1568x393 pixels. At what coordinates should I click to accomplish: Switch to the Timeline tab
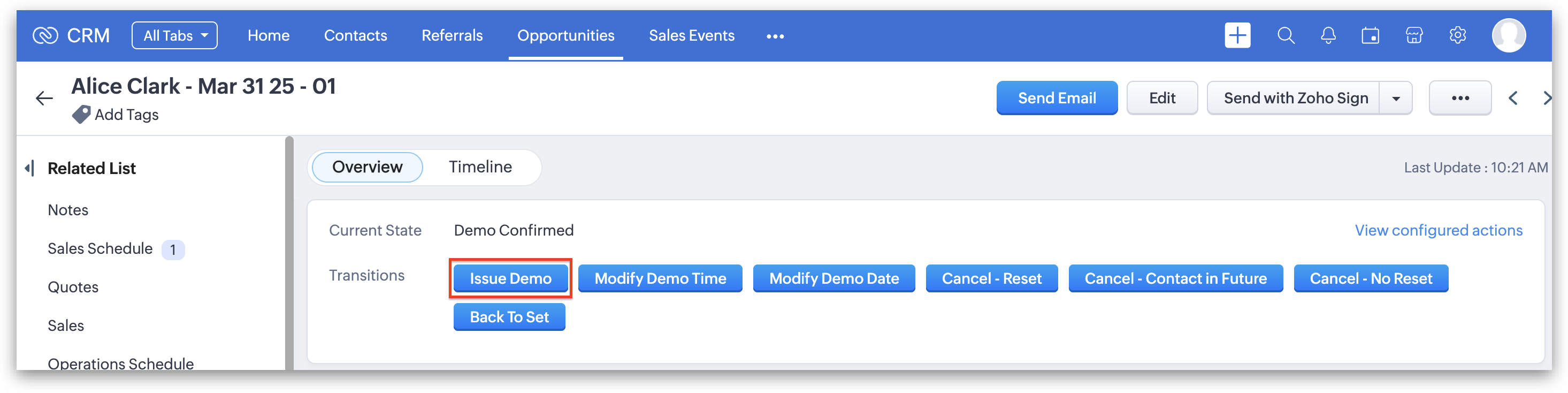(x=480, y=167)
